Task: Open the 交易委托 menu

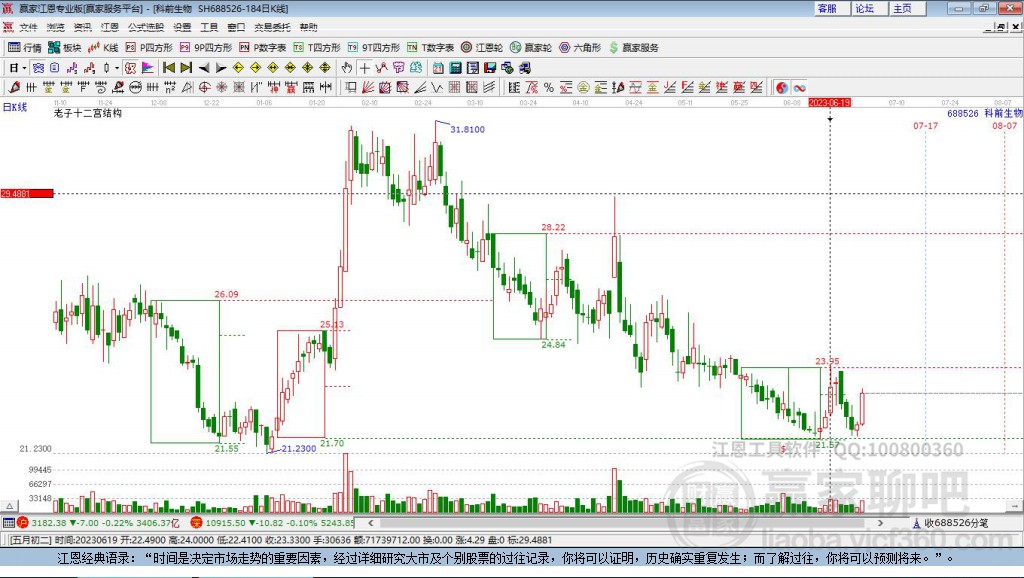Action: [272, 27]
